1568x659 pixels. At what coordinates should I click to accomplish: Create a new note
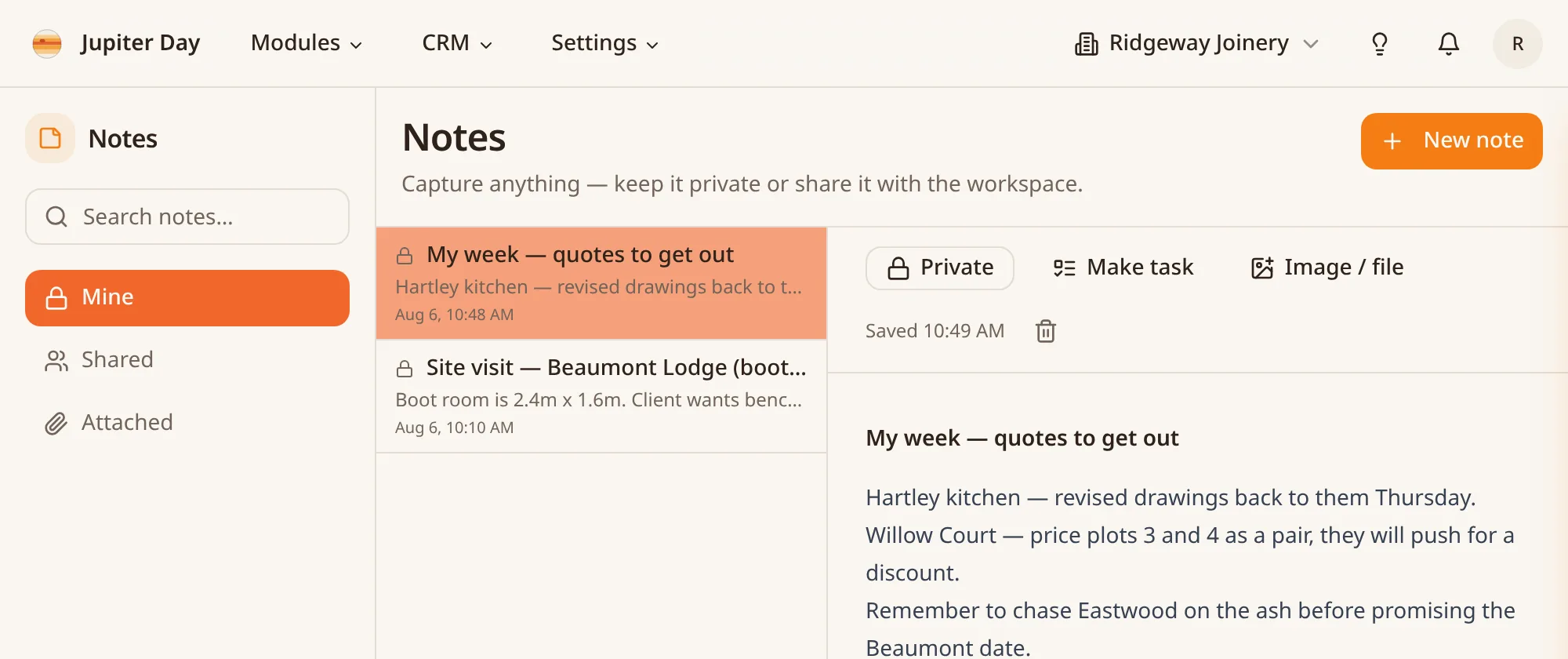[x=1452, y=141]
